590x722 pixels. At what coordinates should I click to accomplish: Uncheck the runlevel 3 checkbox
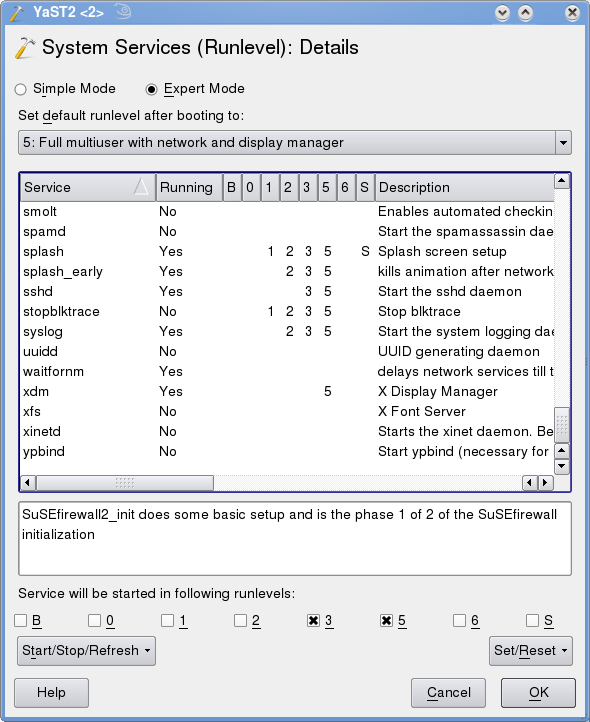coord(313,621)
